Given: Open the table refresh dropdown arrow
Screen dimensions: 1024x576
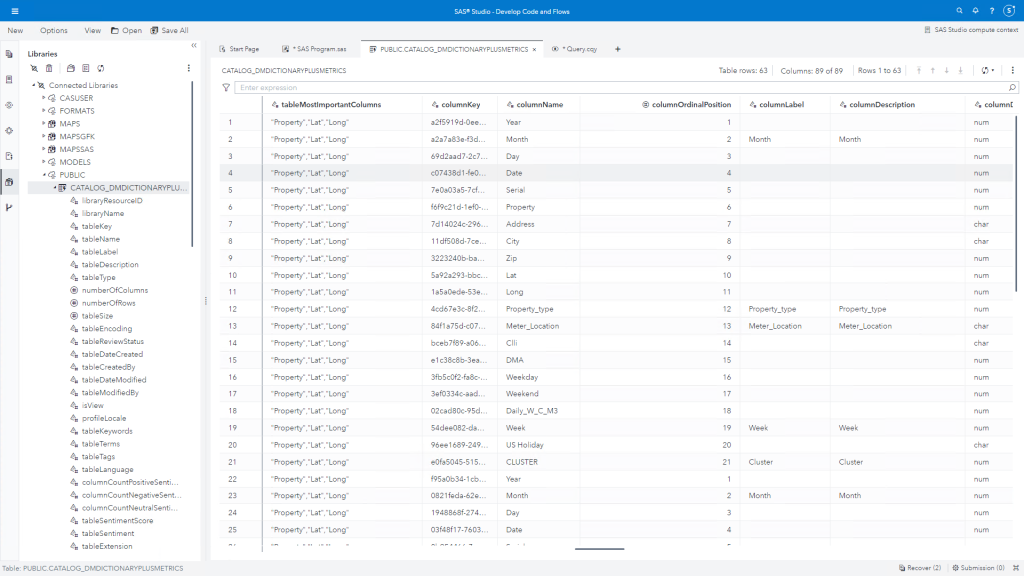Looking at the screenshot, I should 992,71.
